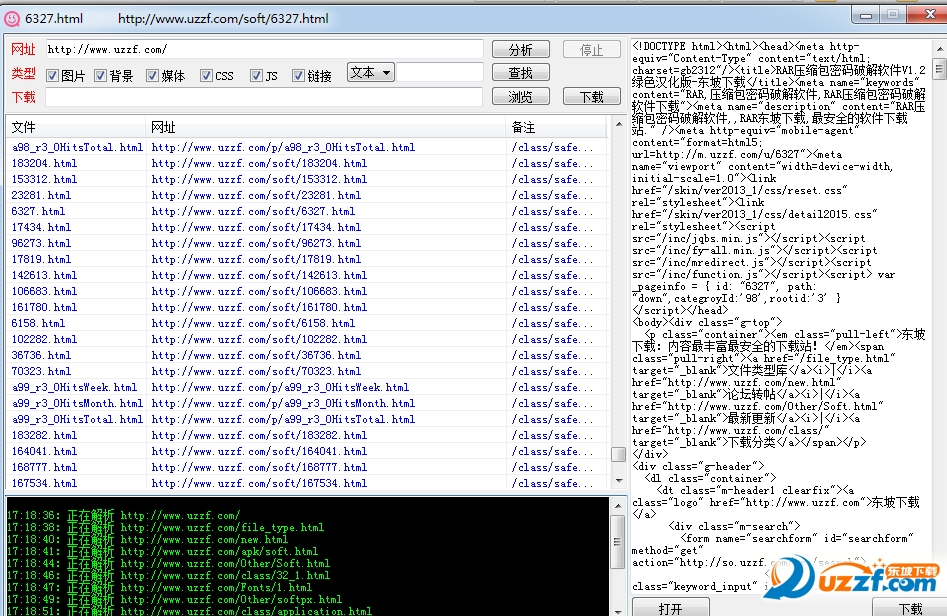This screenshot has width=947, height=616.
Task: Click log line for file_type.html
Action: (x=165, y=527)
